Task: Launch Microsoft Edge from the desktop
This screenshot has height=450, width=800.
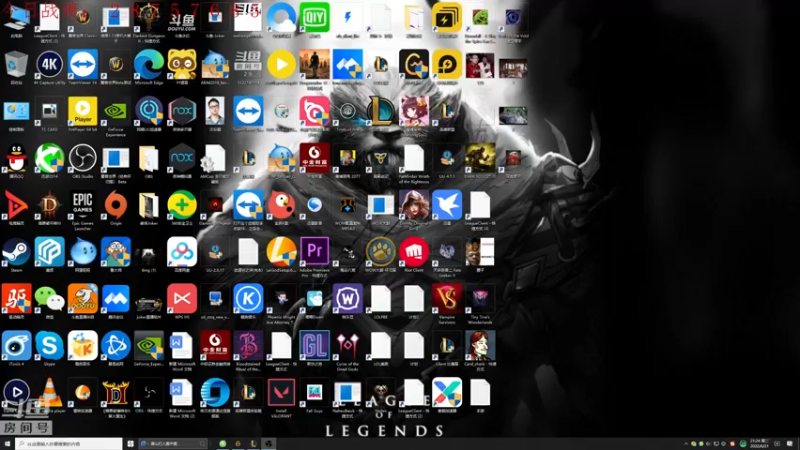Action: 148,64
